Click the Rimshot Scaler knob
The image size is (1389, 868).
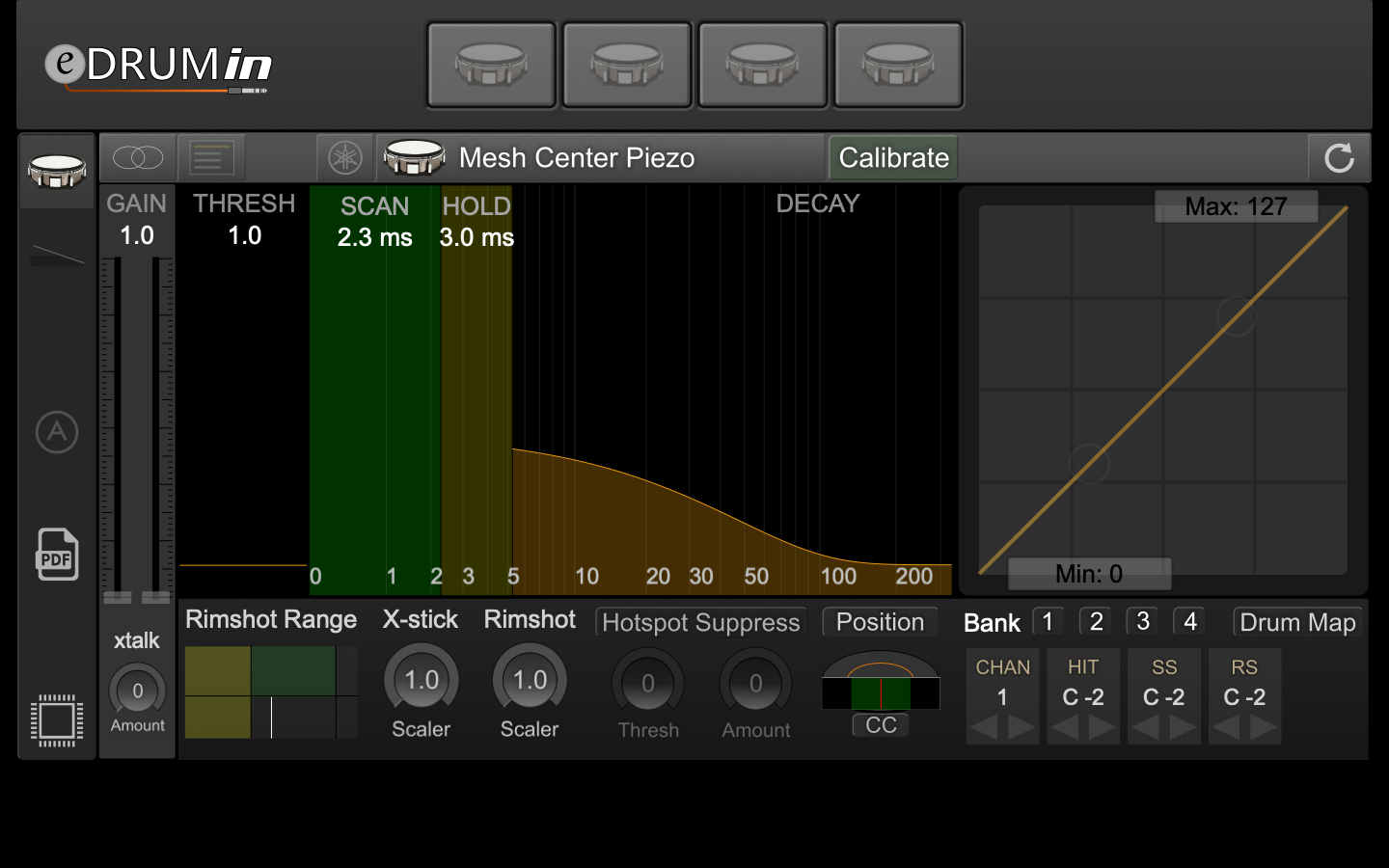(x=530, y=681)
